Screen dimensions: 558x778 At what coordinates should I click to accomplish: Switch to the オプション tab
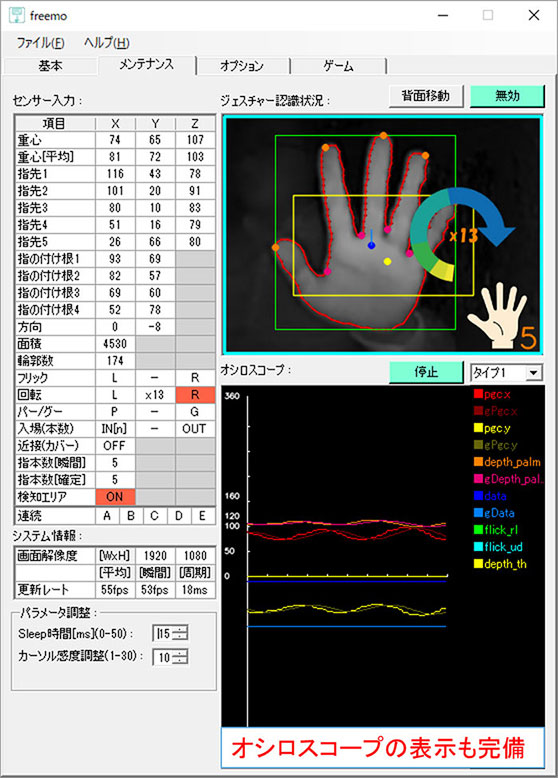pyautogui.click(x=242, y=65)
